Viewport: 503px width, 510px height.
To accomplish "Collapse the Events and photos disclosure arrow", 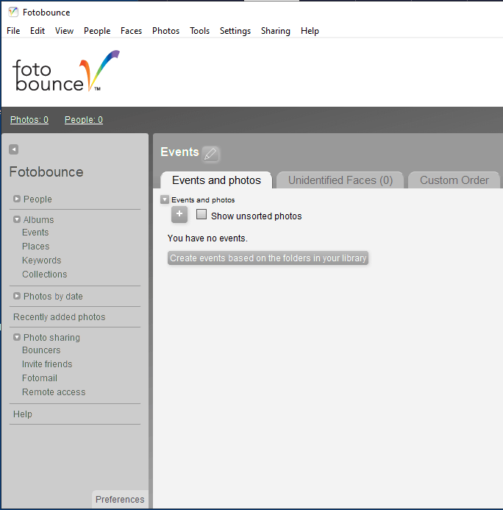I will coord(165,199).
